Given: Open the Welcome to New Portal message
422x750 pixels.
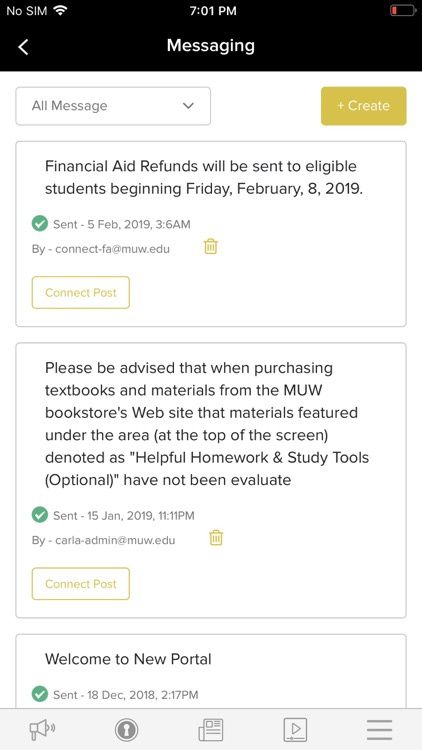Looking at the screenshot, I should coord(128,659).
